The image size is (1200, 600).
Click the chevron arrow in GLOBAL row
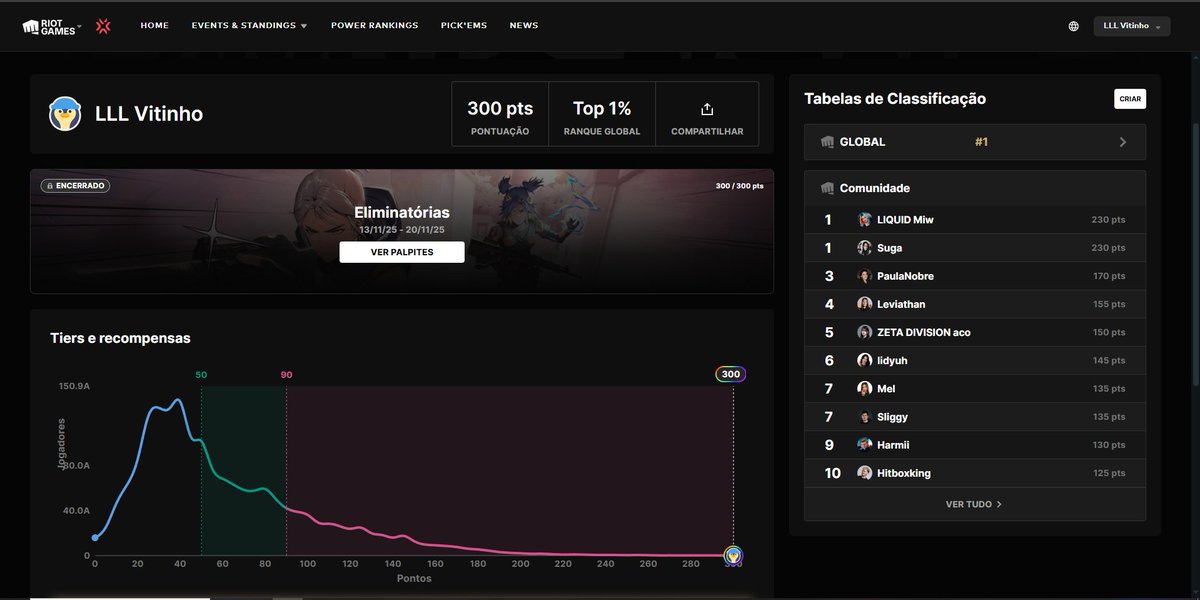[1123, 142]
